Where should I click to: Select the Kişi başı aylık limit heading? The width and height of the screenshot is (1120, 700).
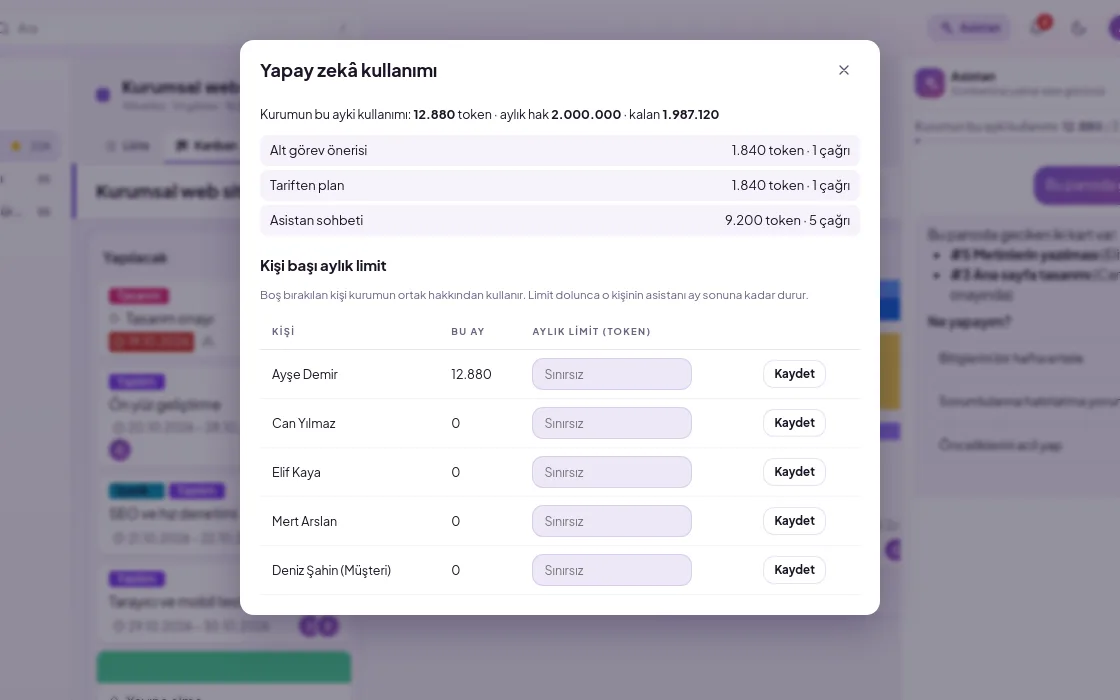pyautogui.click(x=323, y=266)
